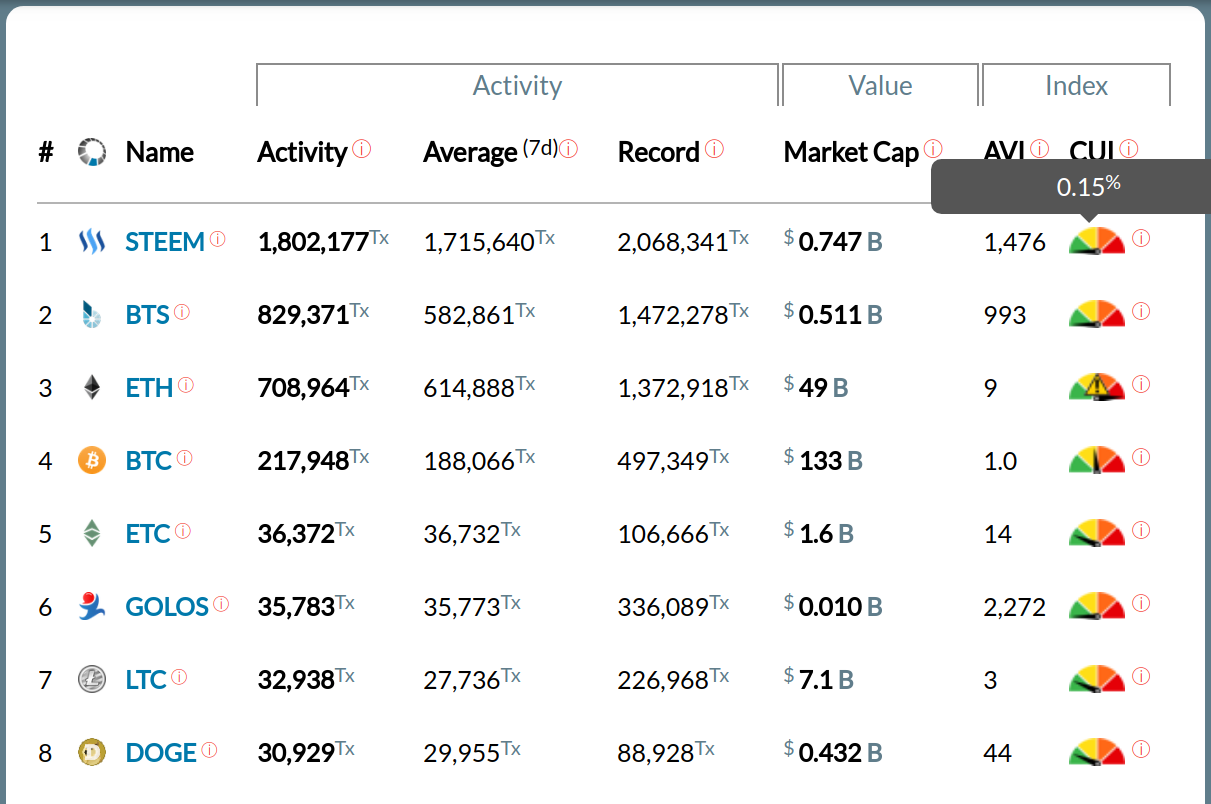Click info icon after the BTS CUI gauge
1211x804 pixels.
[x=1141, y=311]
